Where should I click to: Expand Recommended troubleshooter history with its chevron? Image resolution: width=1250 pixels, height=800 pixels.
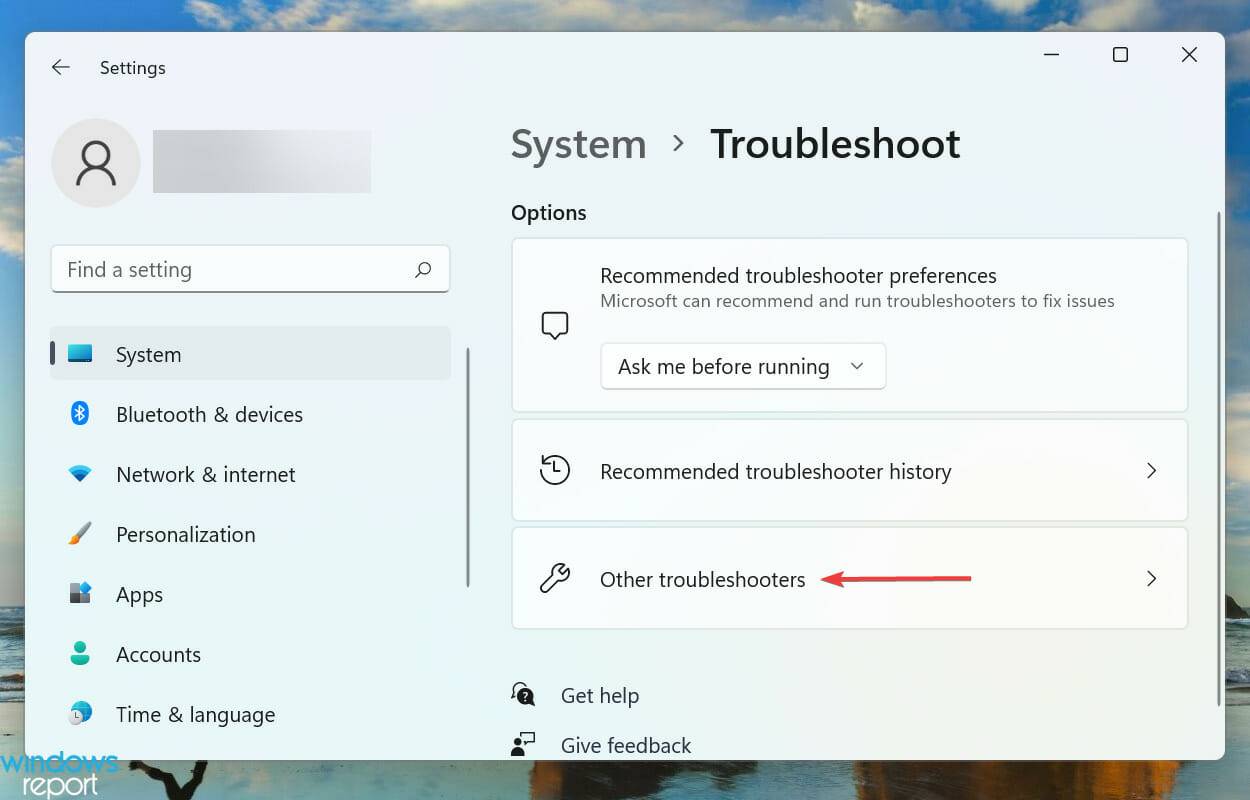coord(1151,470)
